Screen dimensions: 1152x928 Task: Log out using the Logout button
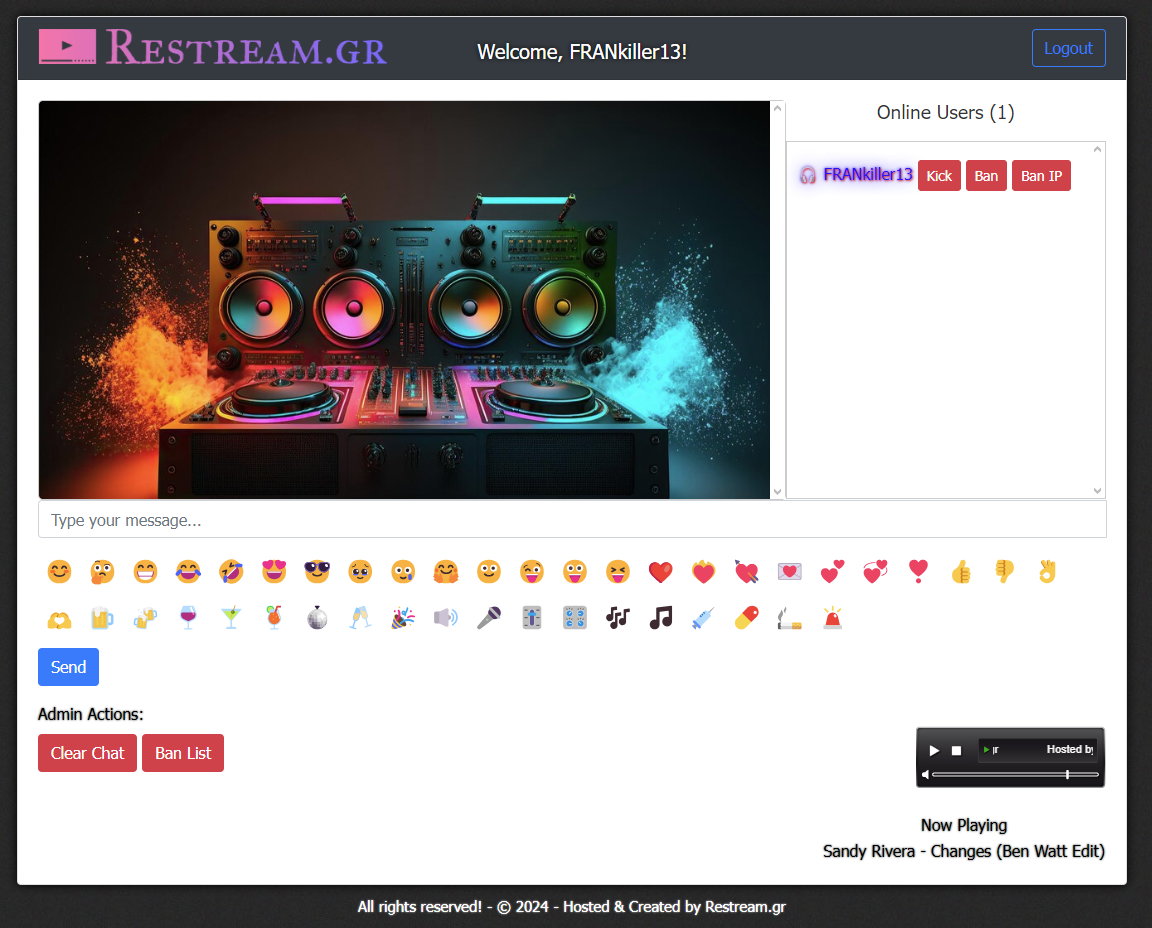(1068, 48)
